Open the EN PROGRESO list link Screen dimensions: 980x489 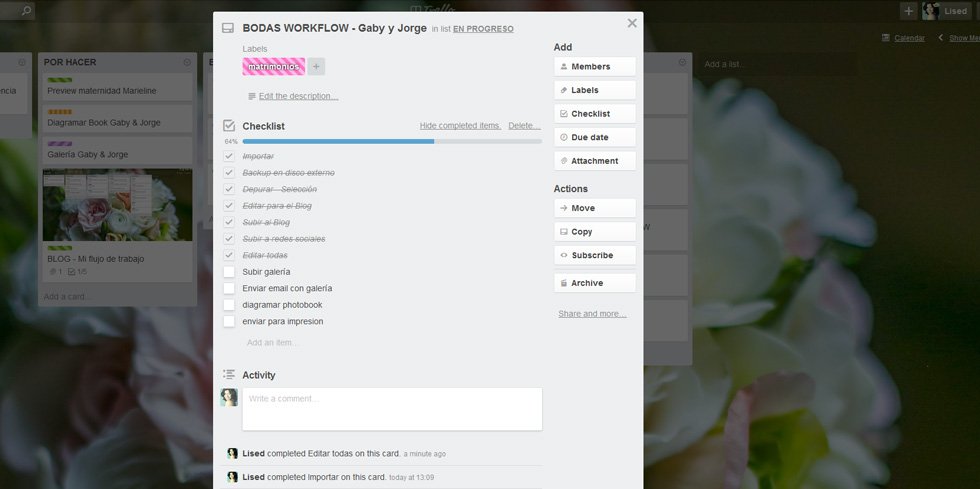[483, 29]
